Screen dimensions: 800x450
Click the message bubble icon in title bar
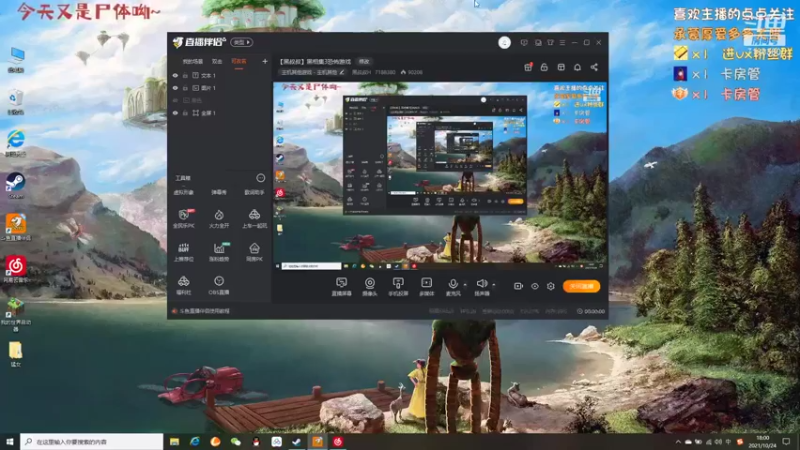point(524,42)
